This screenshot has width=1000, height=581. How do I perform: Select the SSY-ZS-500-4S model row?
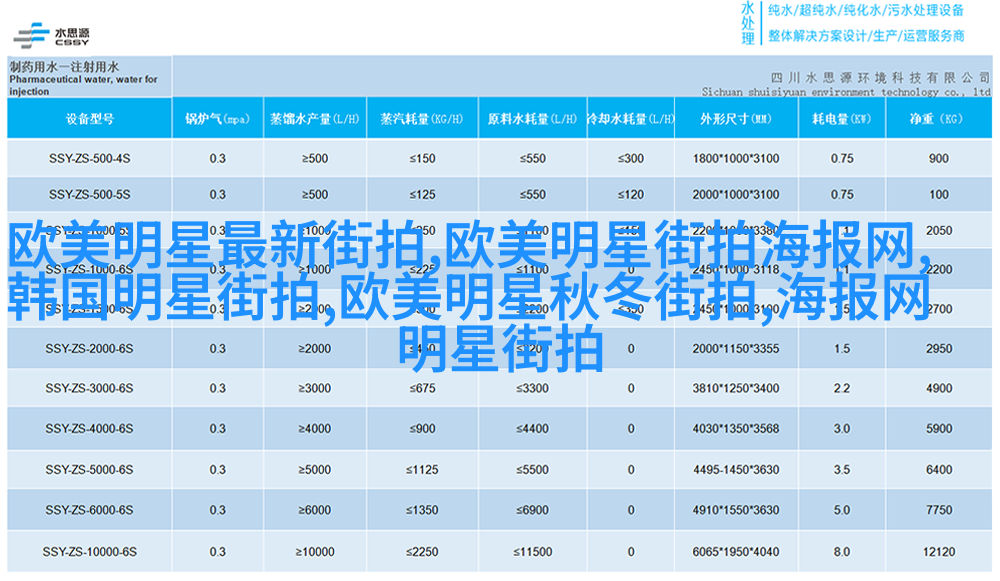(x=89, y=158)
